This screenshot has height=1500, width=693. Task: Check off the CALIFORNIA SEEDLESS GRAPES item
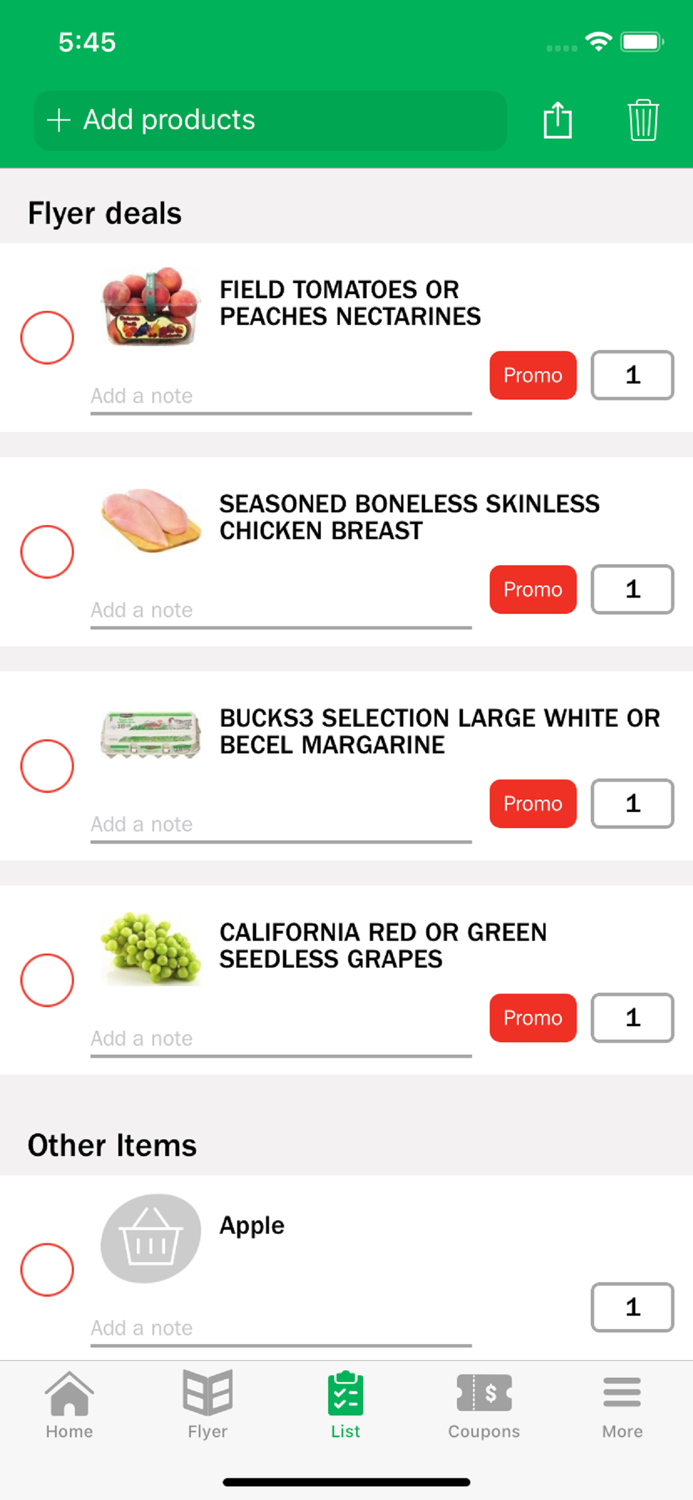47,980
